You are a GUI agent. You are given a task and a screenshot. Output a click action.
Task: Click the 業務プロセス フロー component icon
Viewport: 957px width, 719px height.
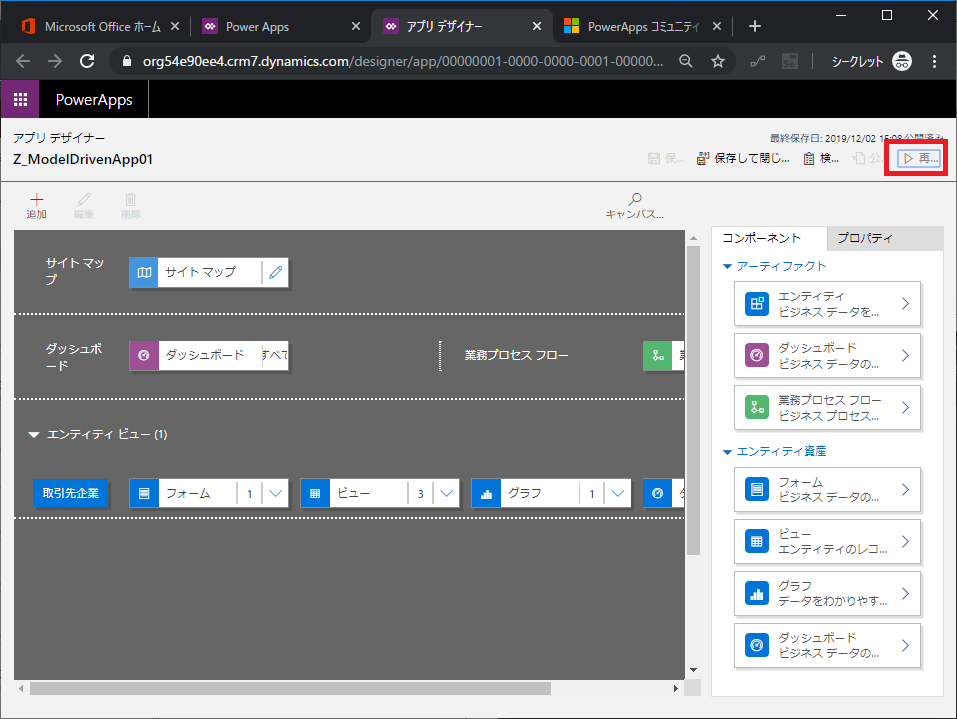coord(757,407)
